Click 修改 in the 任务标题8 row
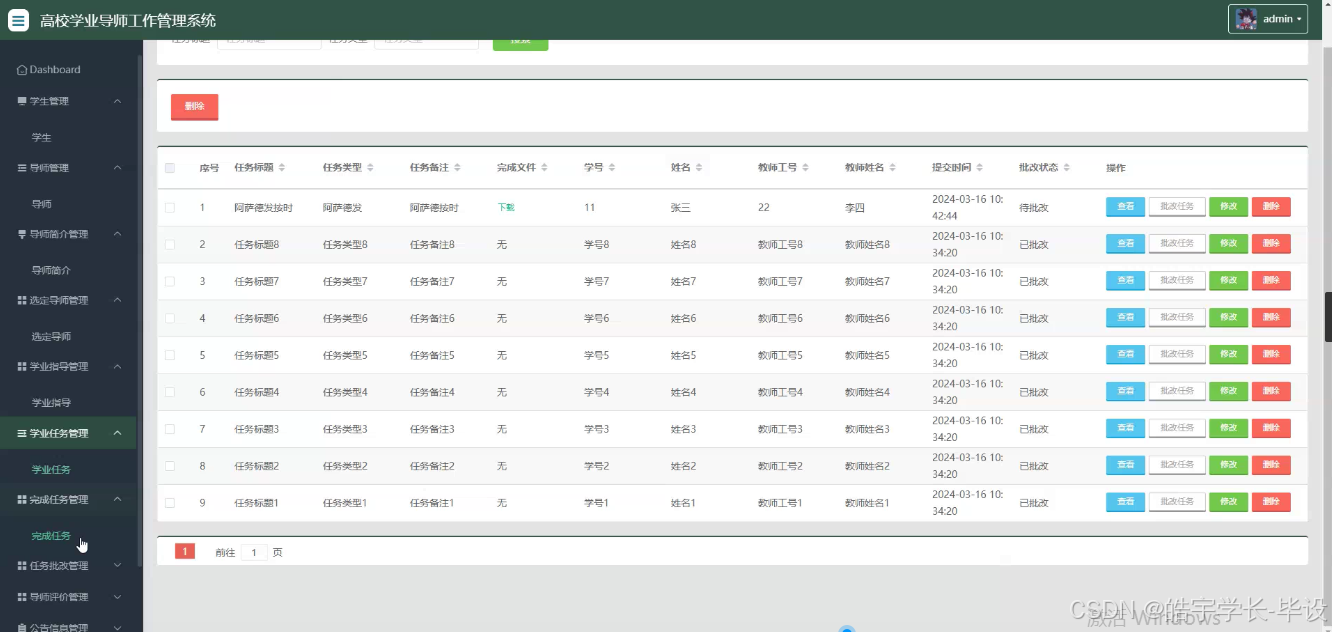The image size is (1332, 632). (1228, 243)
